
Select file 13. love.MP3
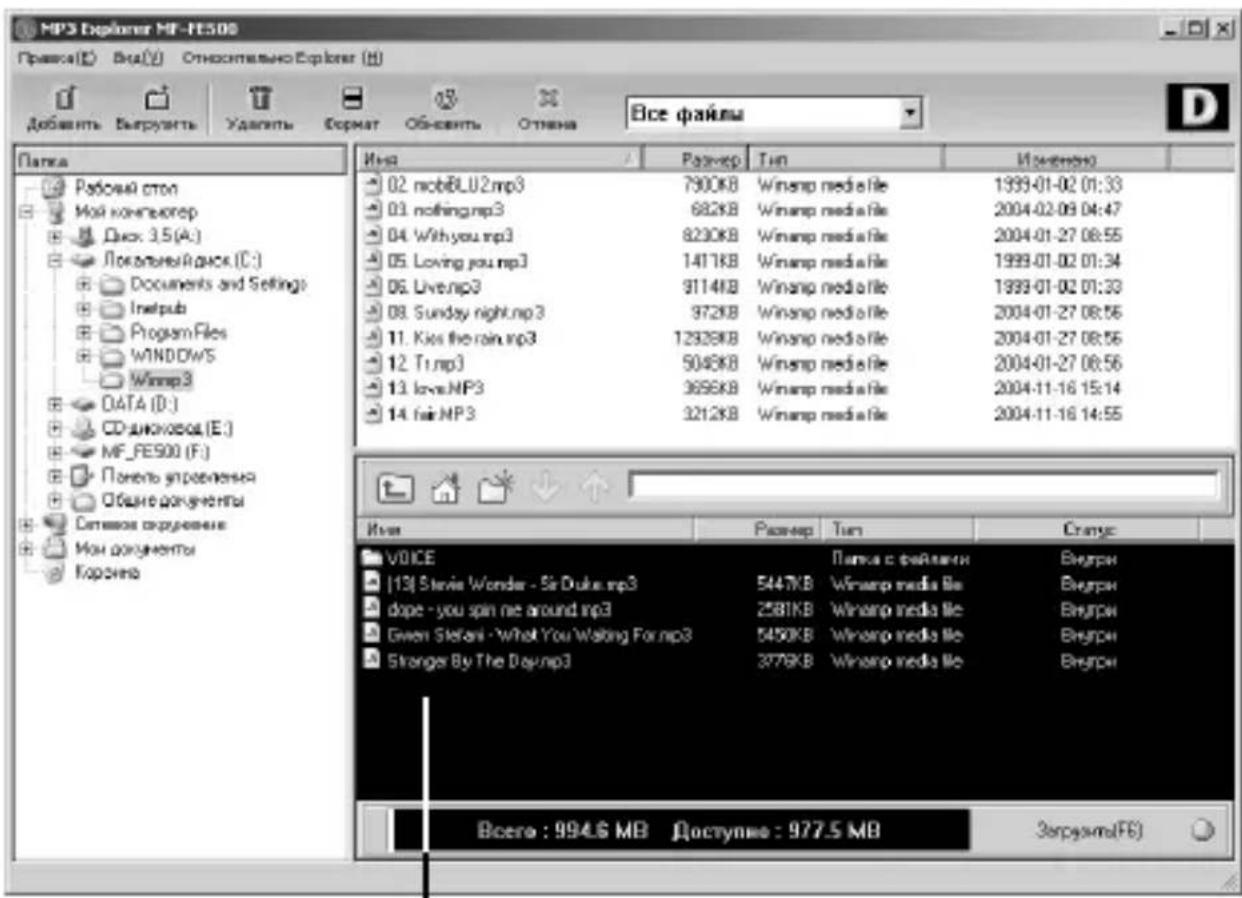pos(422,389)
